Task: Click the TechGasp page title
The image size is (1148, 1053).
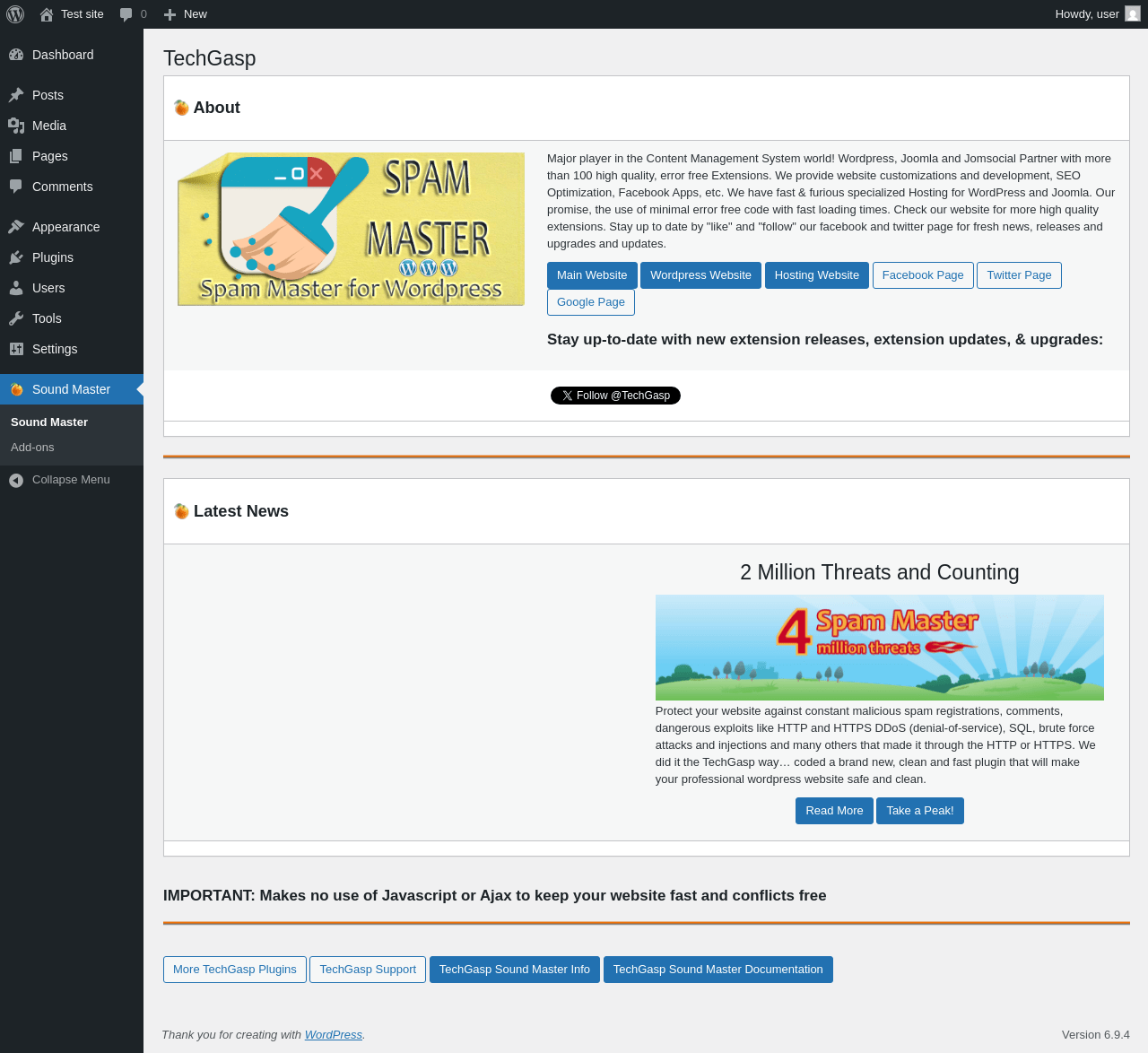Action: point(210,58)
